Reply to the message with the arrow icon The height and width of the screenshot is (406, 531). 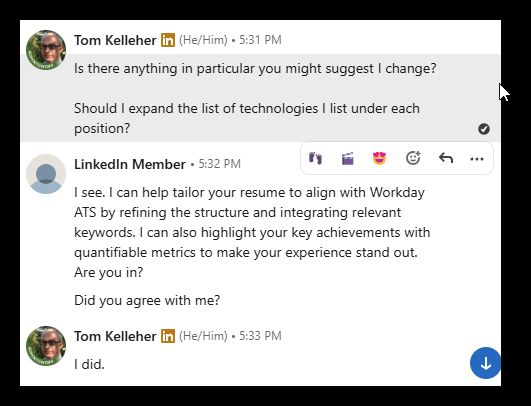[x=446, y=158]
